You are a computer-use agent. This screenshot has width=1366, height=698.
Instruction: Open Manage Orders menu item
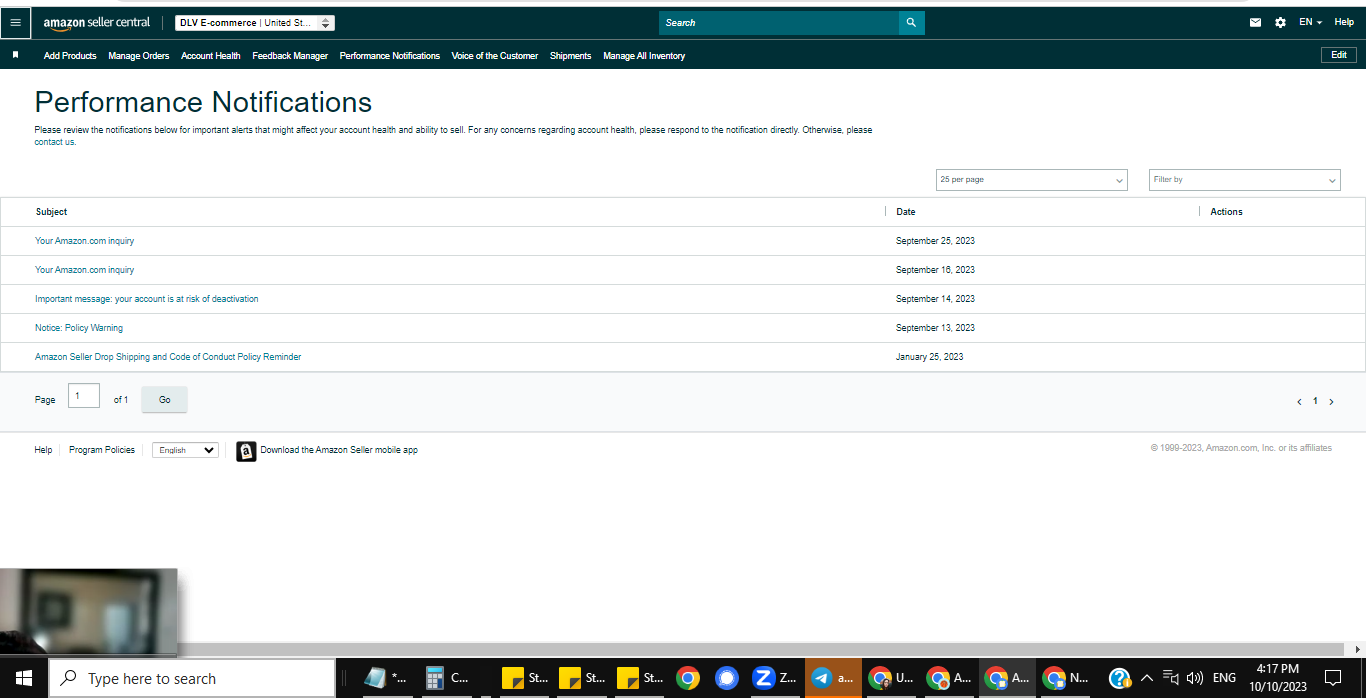pos(139,56)
